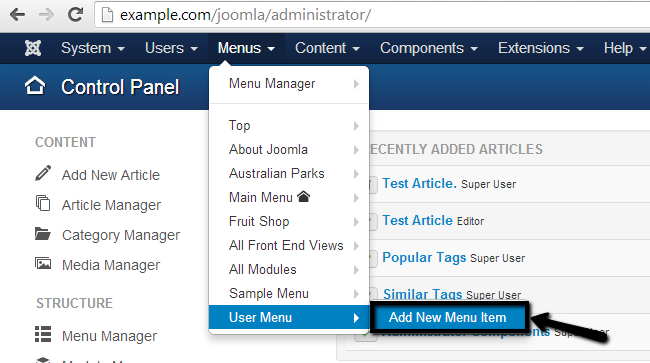Click the address bar URL field
This screenshot has height=363, width=650.
(x=373, y=15)
